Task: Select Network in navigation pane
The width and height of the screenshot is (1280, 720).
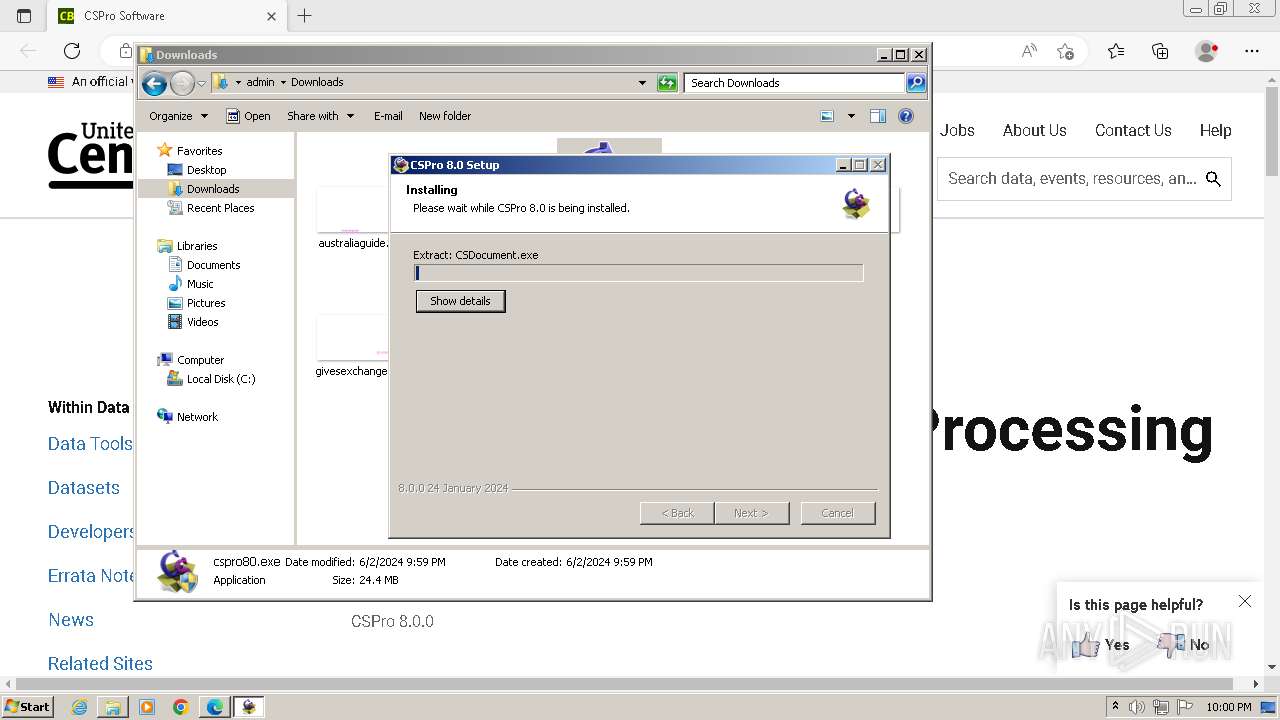Action: point(197,417)
